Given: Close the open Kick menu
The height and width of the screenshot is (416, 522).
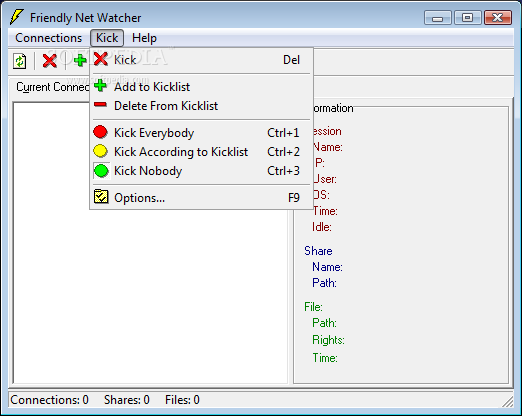Looking at the screenshot, I should pos(107,38).
